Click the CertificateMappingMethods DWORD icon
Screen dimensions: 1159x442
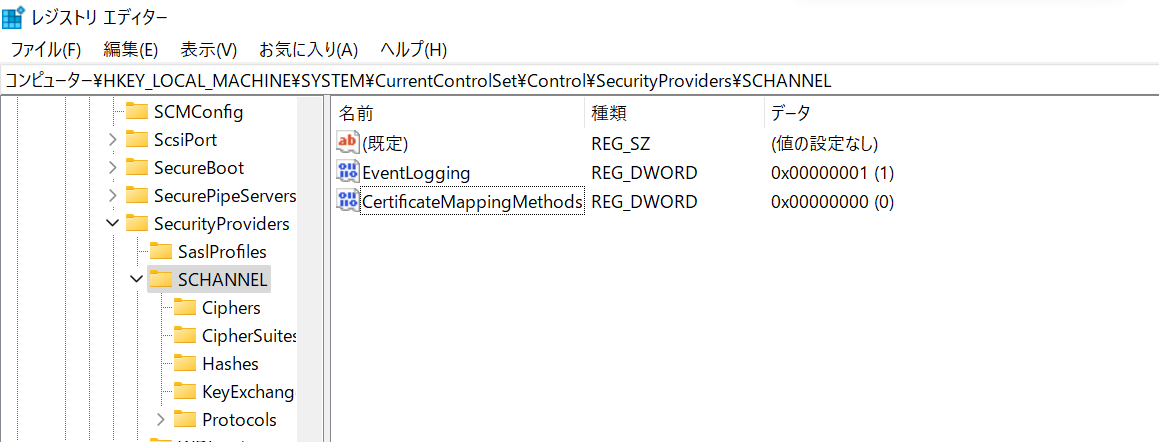pos(348,201)
